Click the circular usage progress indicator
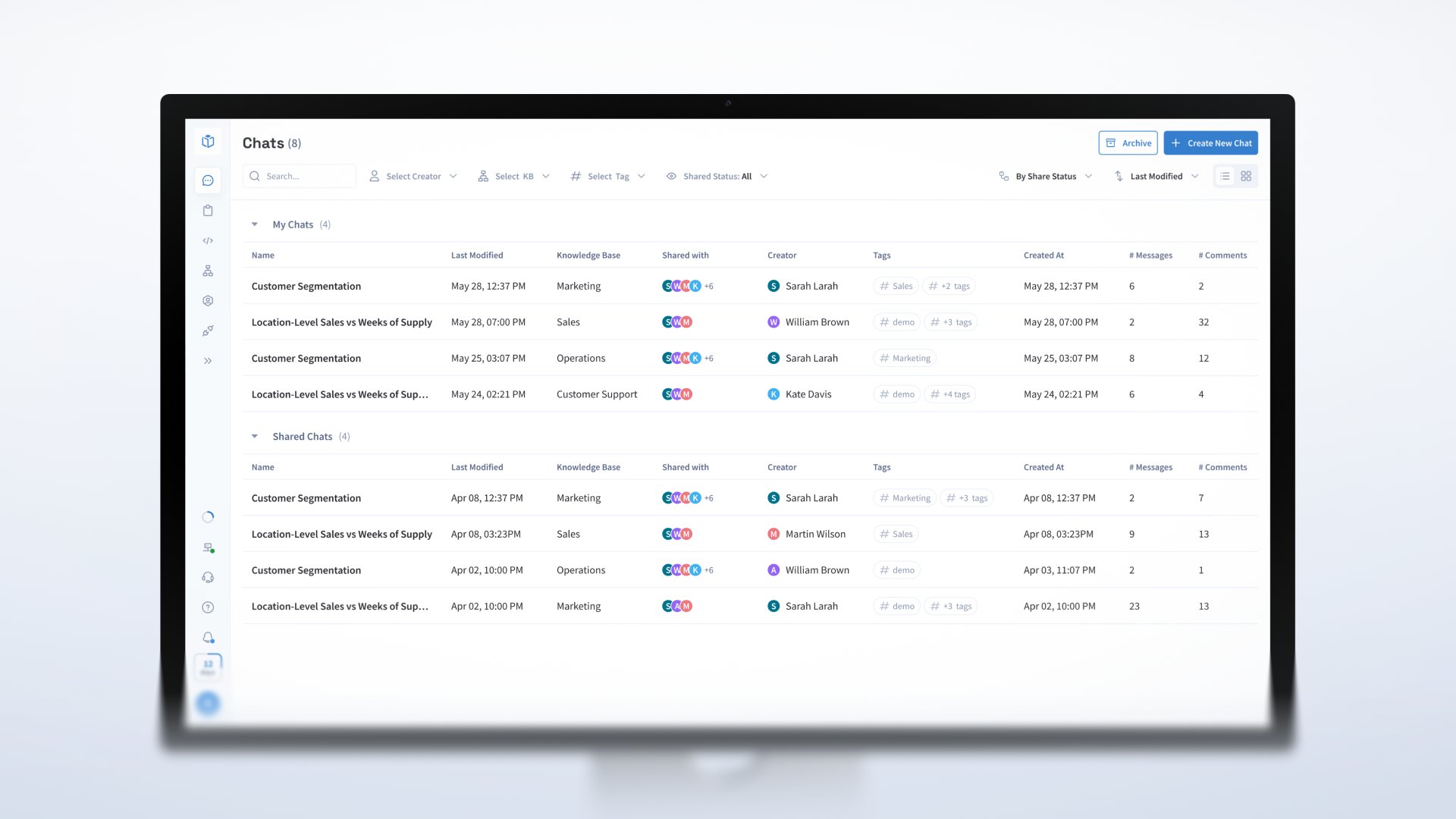The image size is (1456, 819). pyautogui.click(x=208, y=517)
